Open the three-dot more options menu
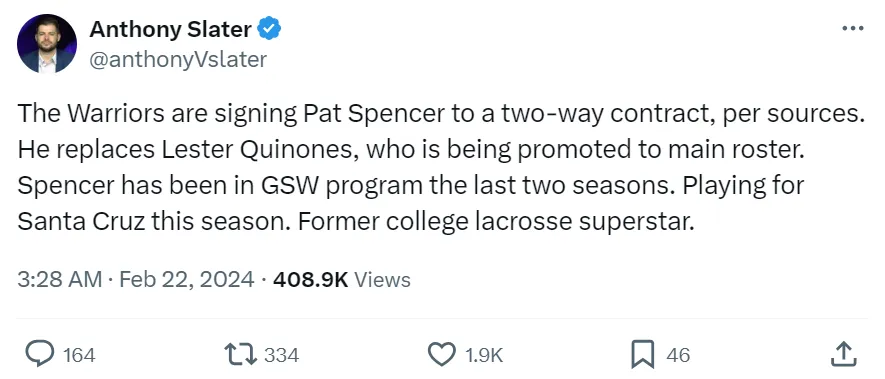 point(852,28)
